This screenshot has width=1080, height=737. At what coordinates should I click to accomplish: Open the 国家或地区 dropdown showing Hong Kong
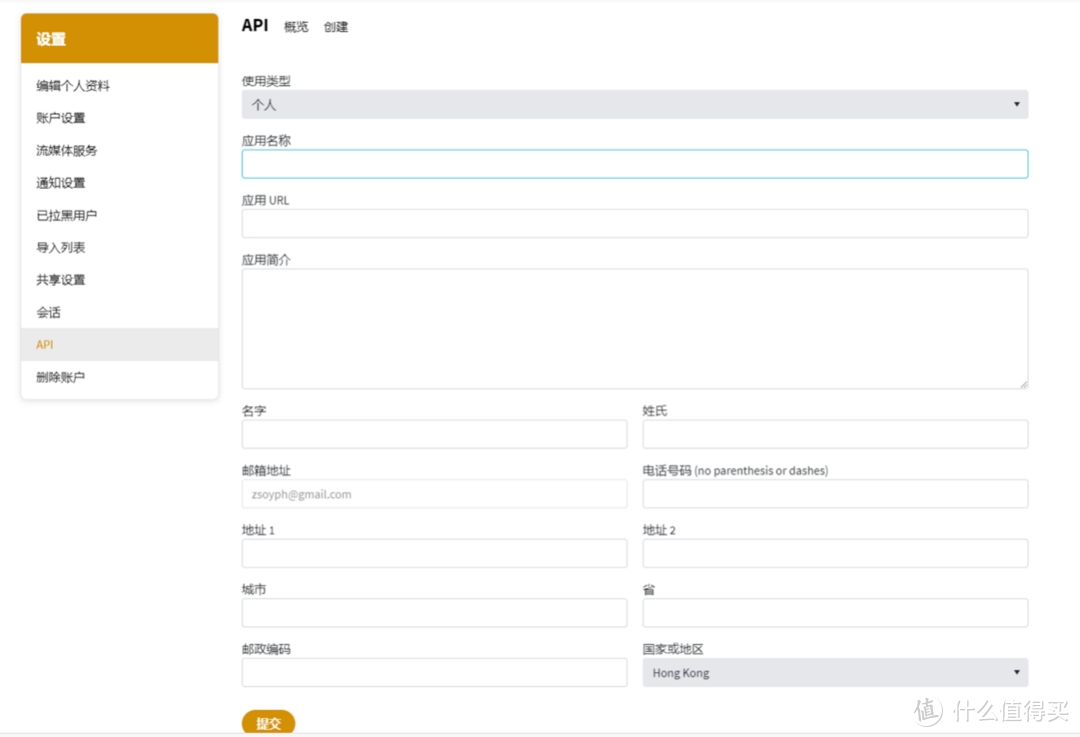tap(835, 672)
